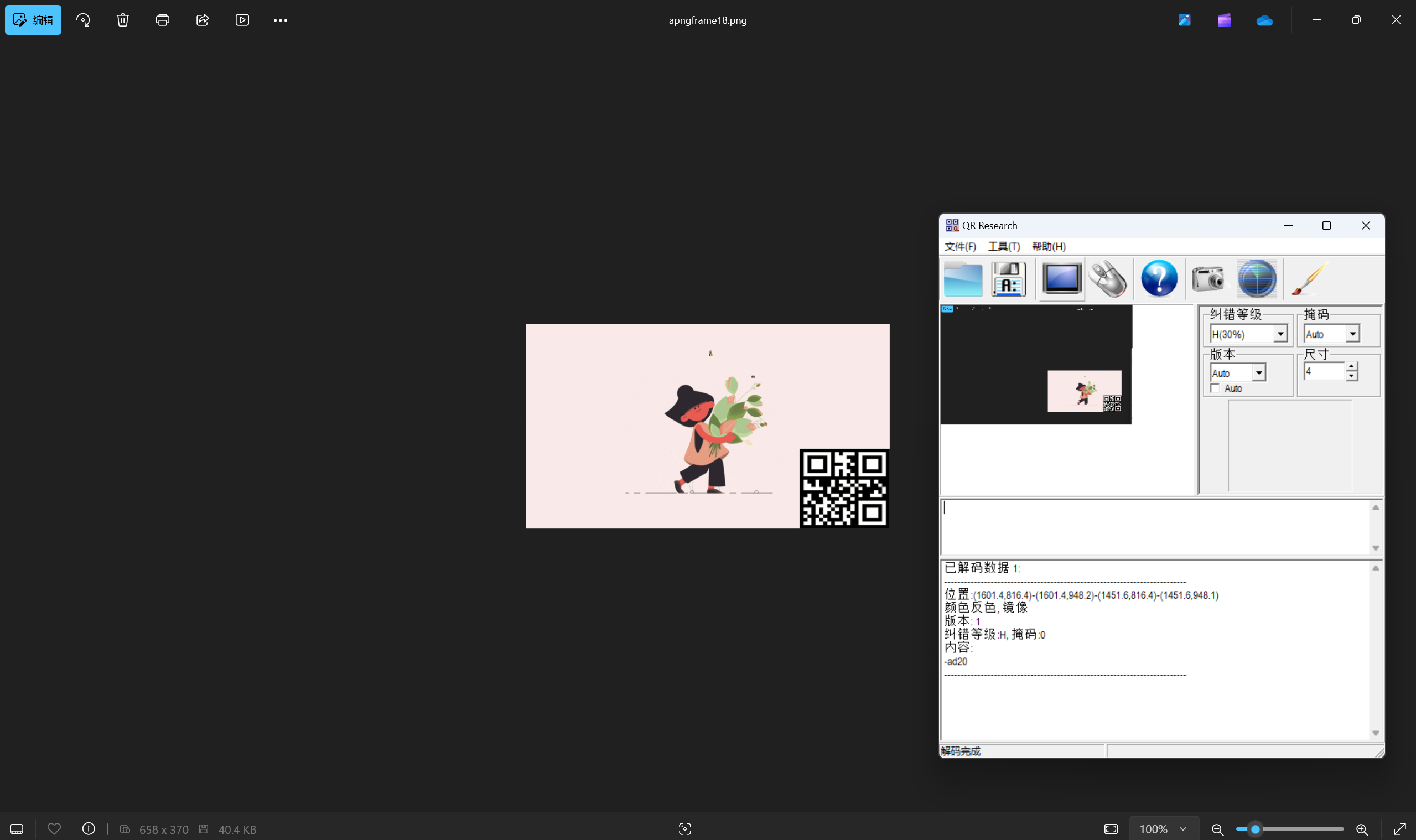
Task: Rotate the image in Photos
Action: pos(83,20)
